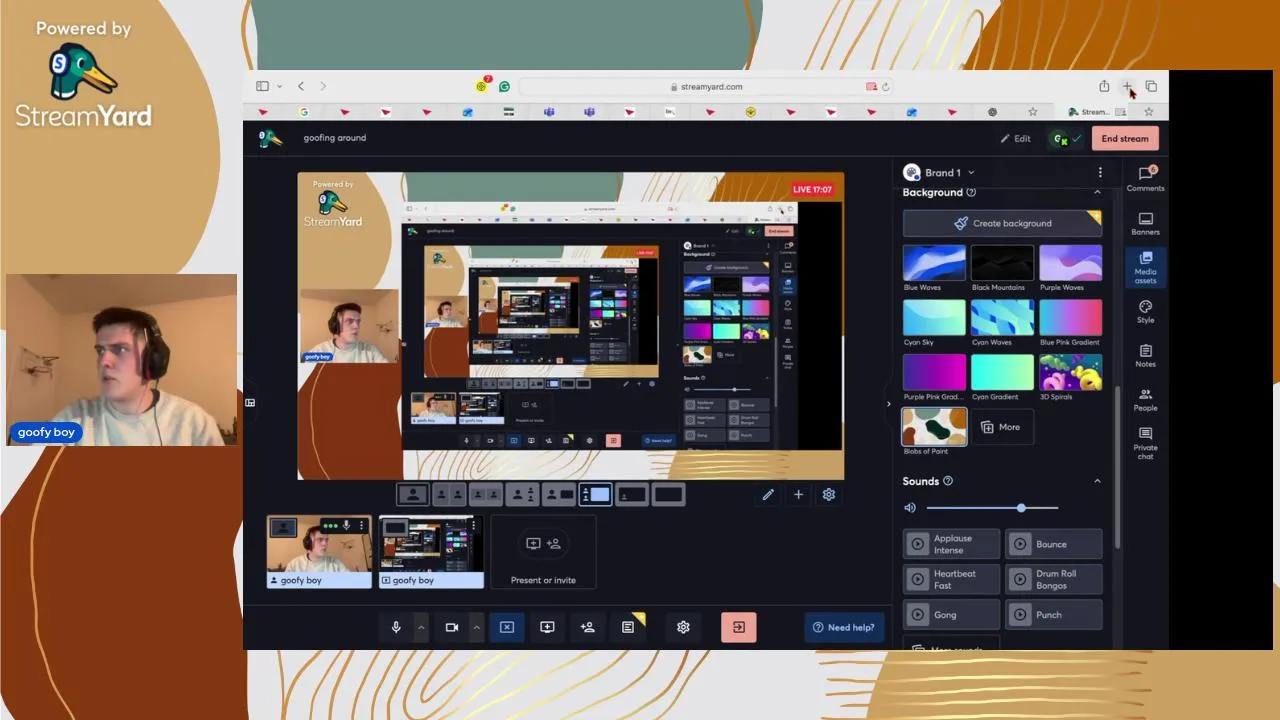1280x720 pixels.
Task: Click the sounds volume speaker icon
Action: pos(910,508)
